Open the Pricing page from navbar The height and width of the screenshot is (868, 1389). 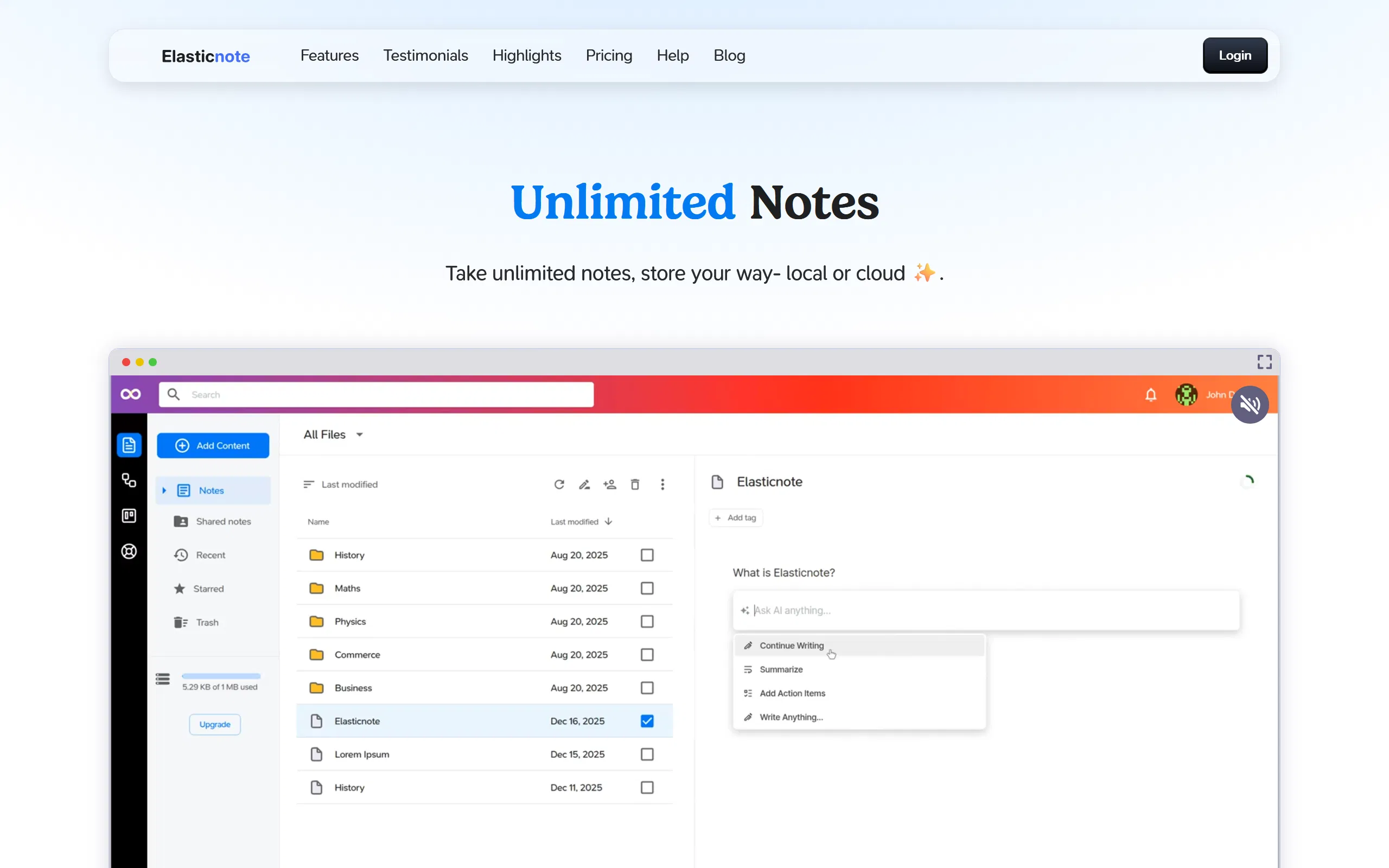pyautogui.click(x=608, y=55)
